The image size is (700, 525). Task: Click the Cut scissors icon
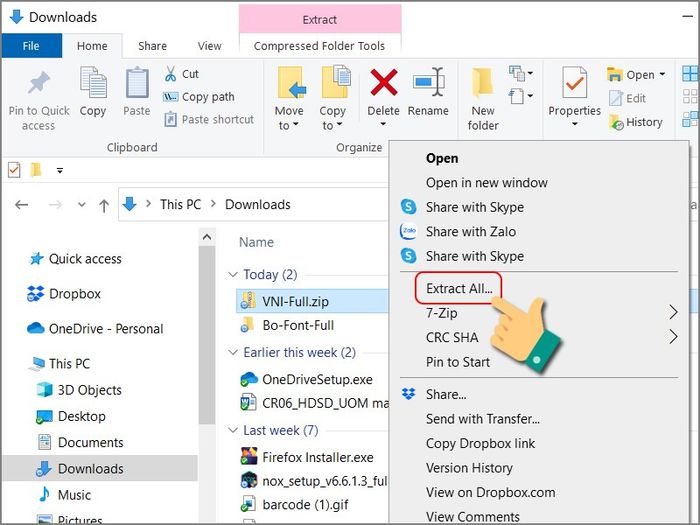[x=170, y=74]
